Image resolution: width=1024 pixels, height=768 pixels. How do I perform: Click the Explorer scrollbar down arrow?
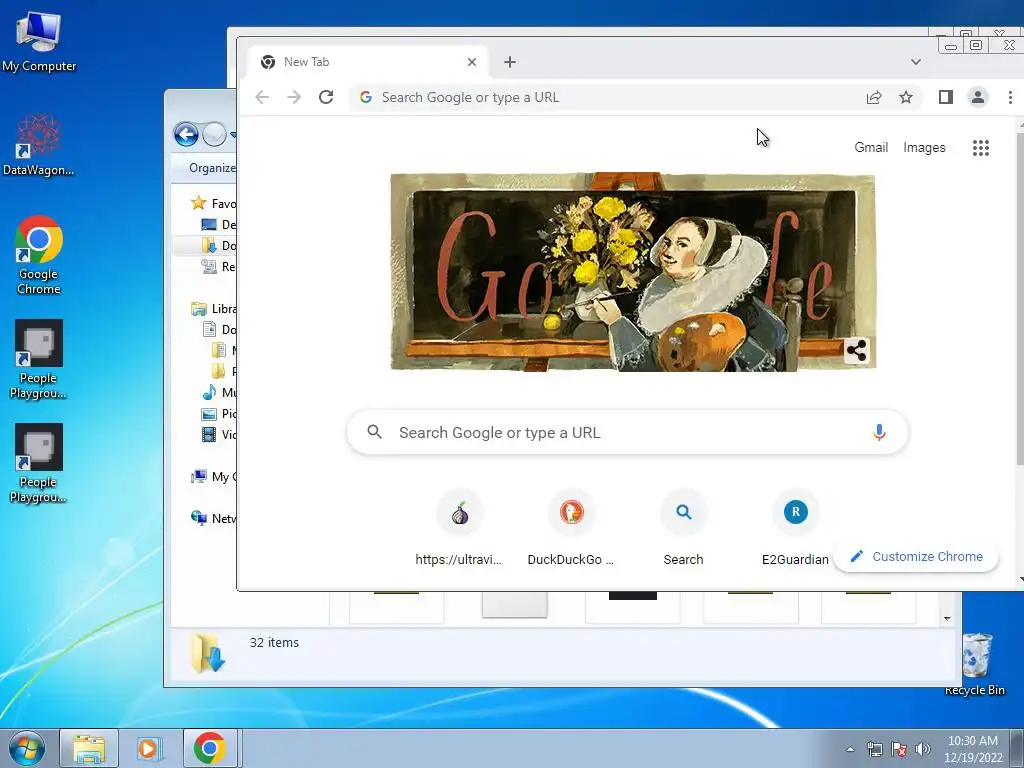point(947,618)
